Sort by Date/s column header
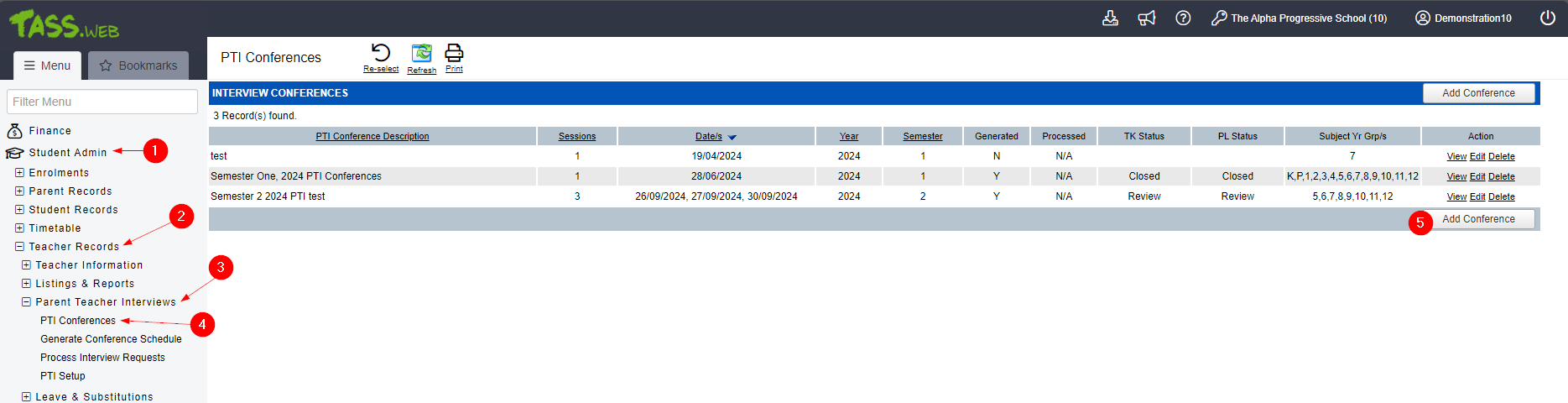 pyautogui.click(x=708, y=136)
